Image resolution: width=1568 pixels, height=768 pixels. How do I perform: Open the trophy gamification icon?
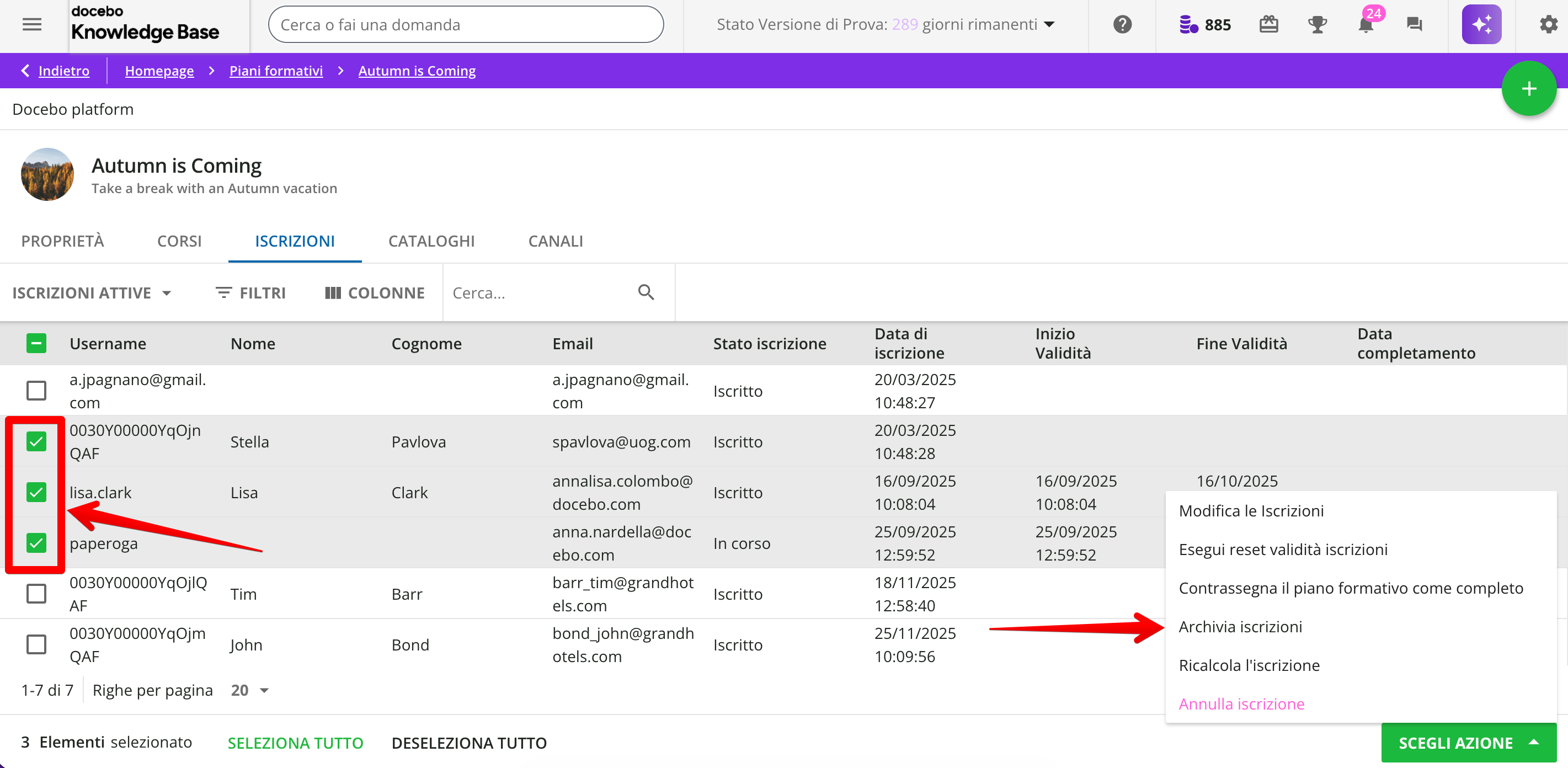1317,24
